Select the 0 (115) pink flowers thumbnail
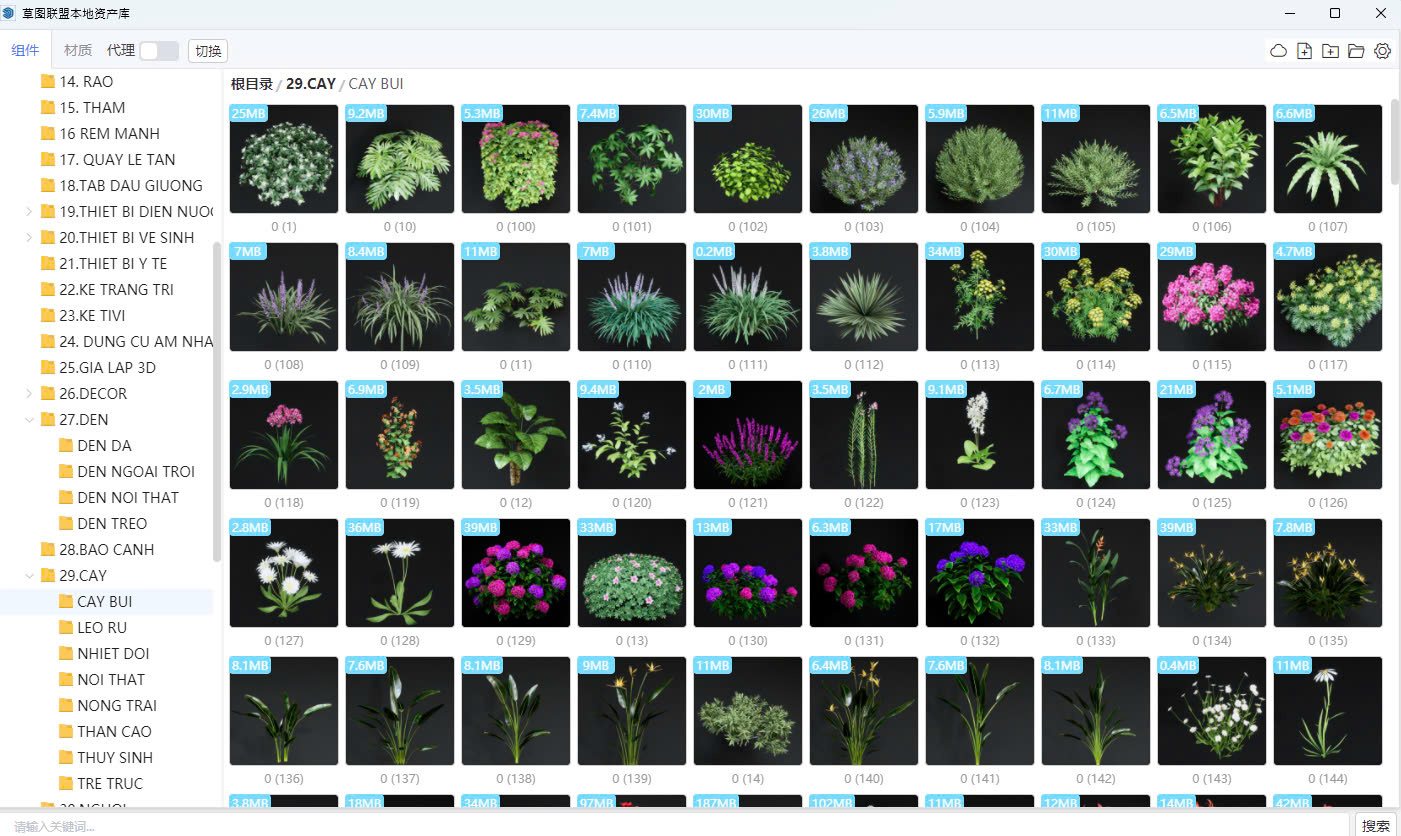The height and width of the screenshot is (836, 1401). tap(1212, 297)
